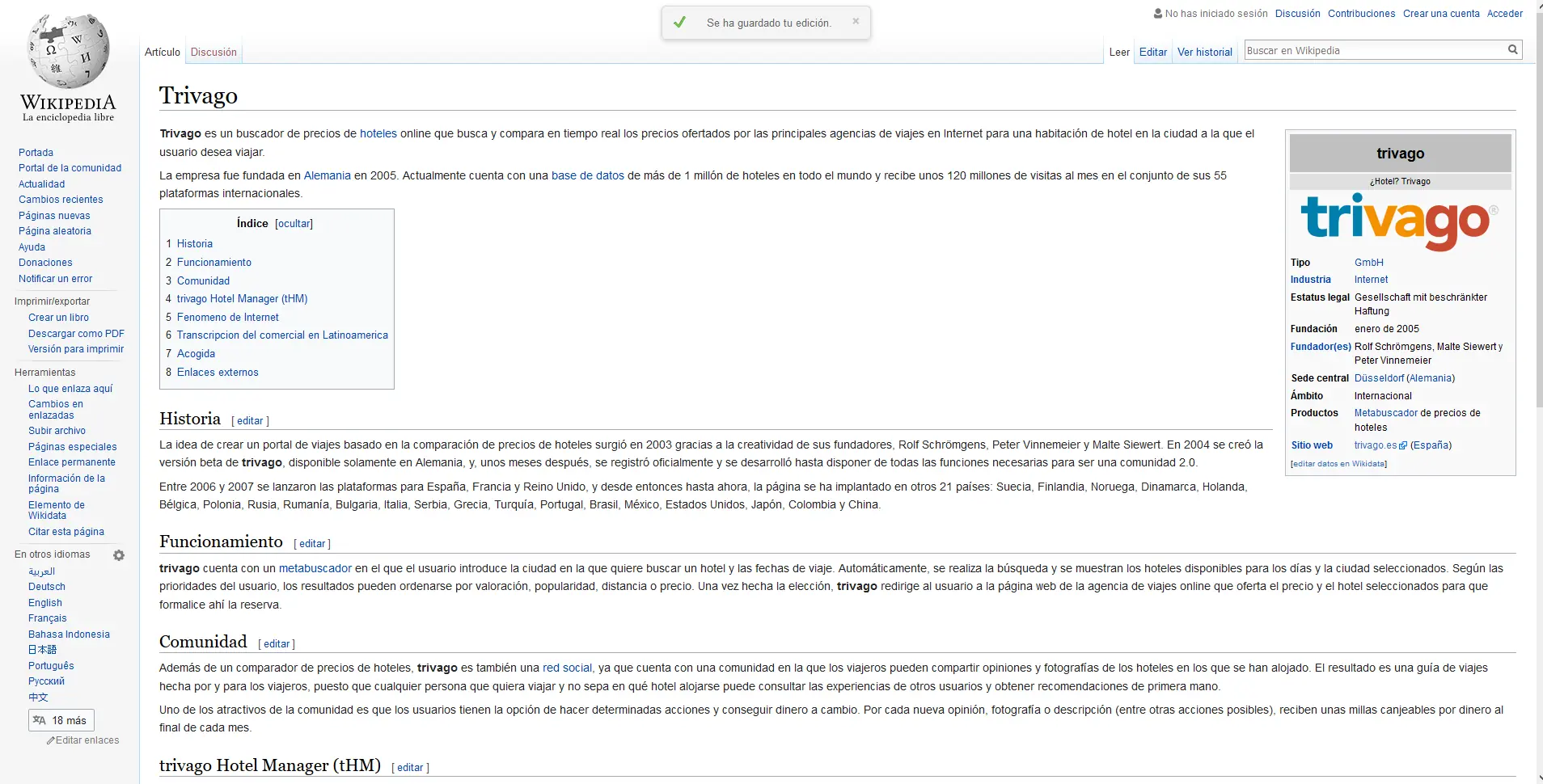The width and height of the screenshot is (1543, 784).
Task: Go to 'Página aleatoria'
Action: coord(55,231)
